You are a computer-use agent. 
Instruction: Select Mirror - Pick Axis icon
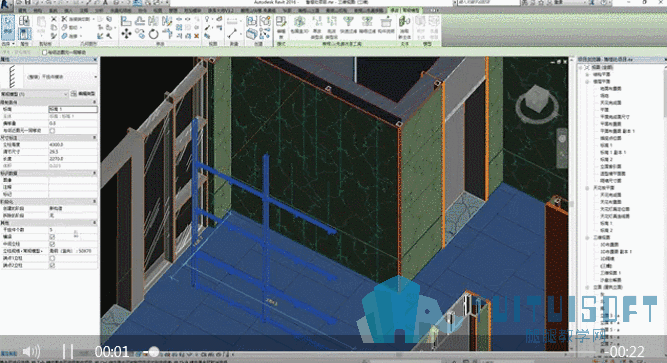pos(153,21)
